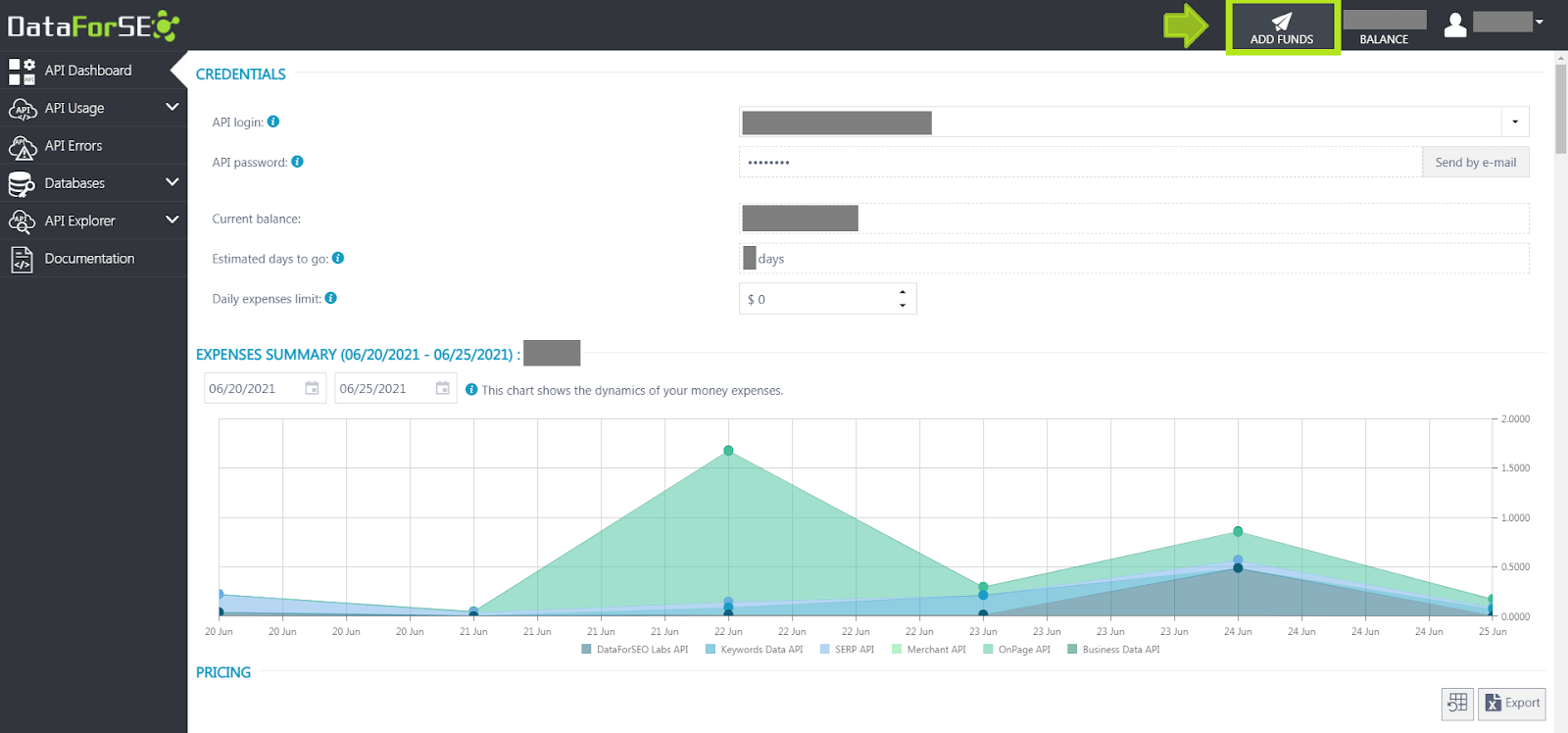The height and width of the screenshot is (733, 1568).
Task: Toggle Keywords Data API legend series
Action: 754,649
